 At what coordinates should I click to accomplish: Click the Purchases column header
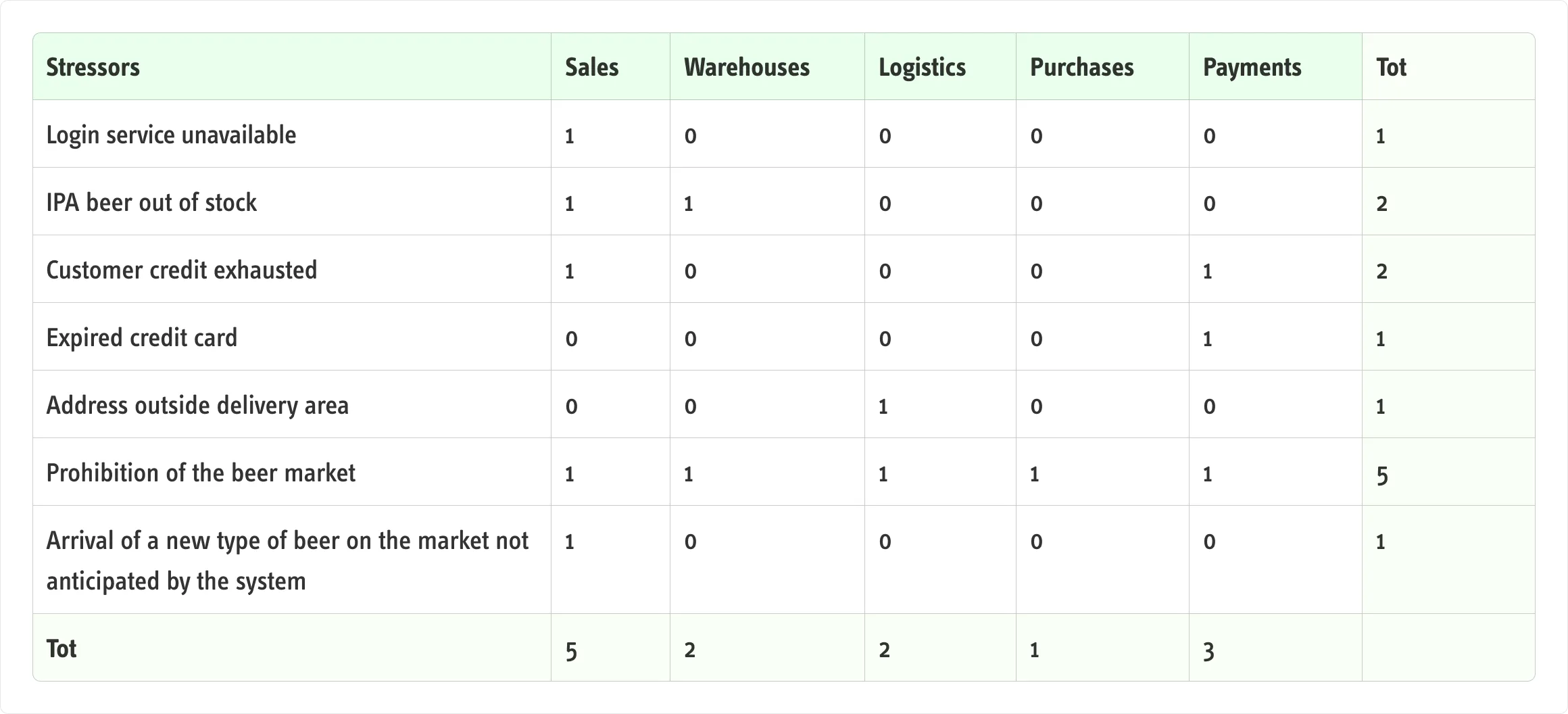[x=1081, y=67]
